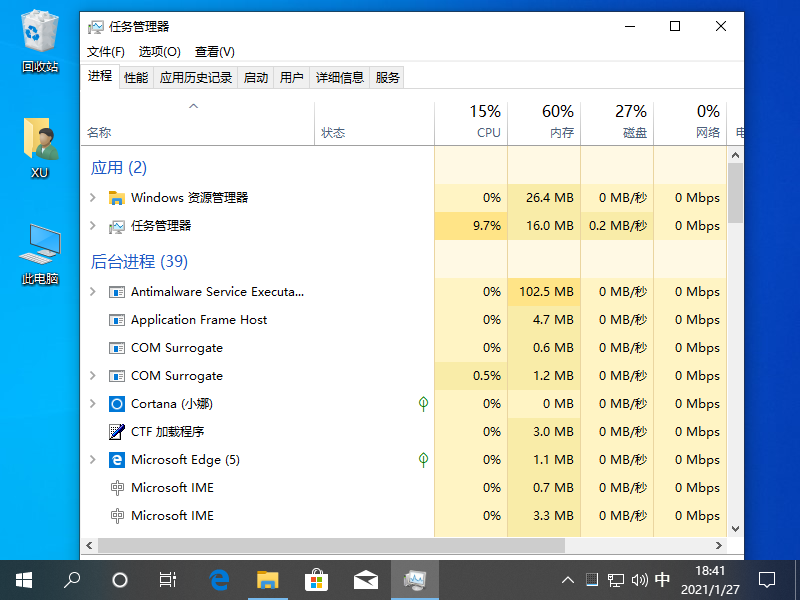The height and width of the screenshot is (600, 800).
Task: Open the Action Center notifications icon
Action: click(767, 580)
